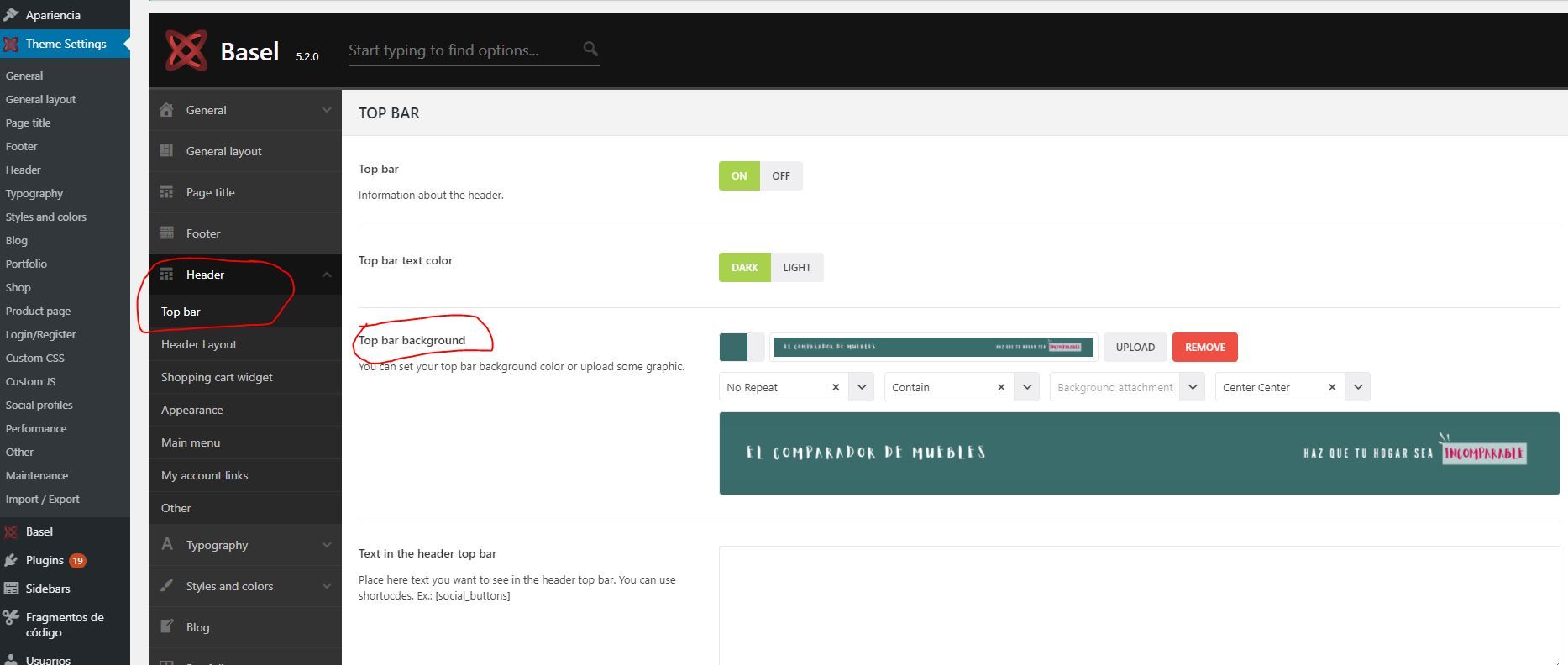1568x665 pixels.
Task: Set top bar text color to DARK
Action: click(745, 267)
